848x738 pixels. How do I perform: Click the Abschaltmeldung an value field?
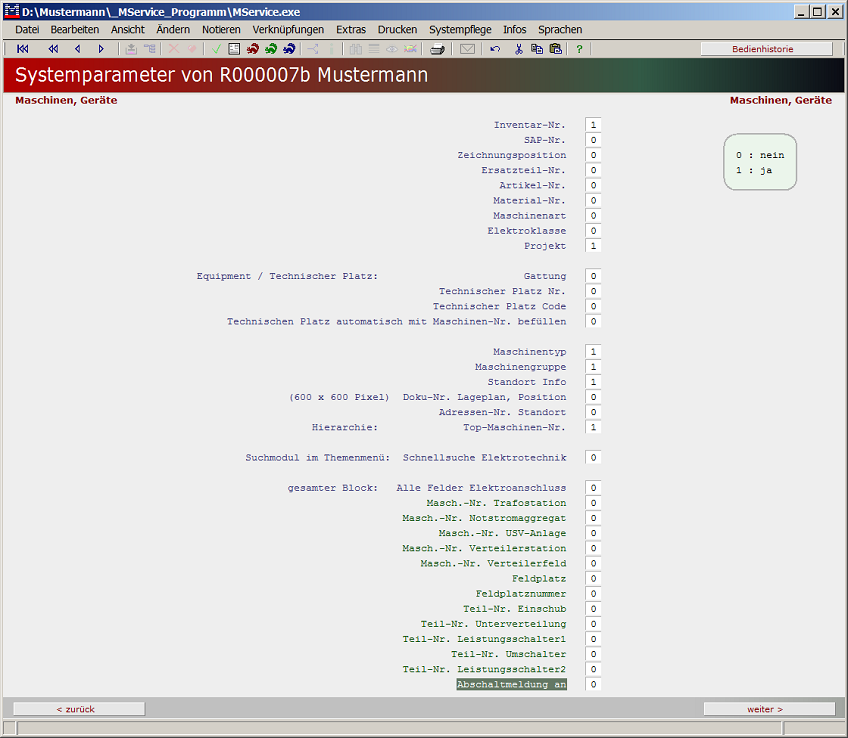(593, 685)
